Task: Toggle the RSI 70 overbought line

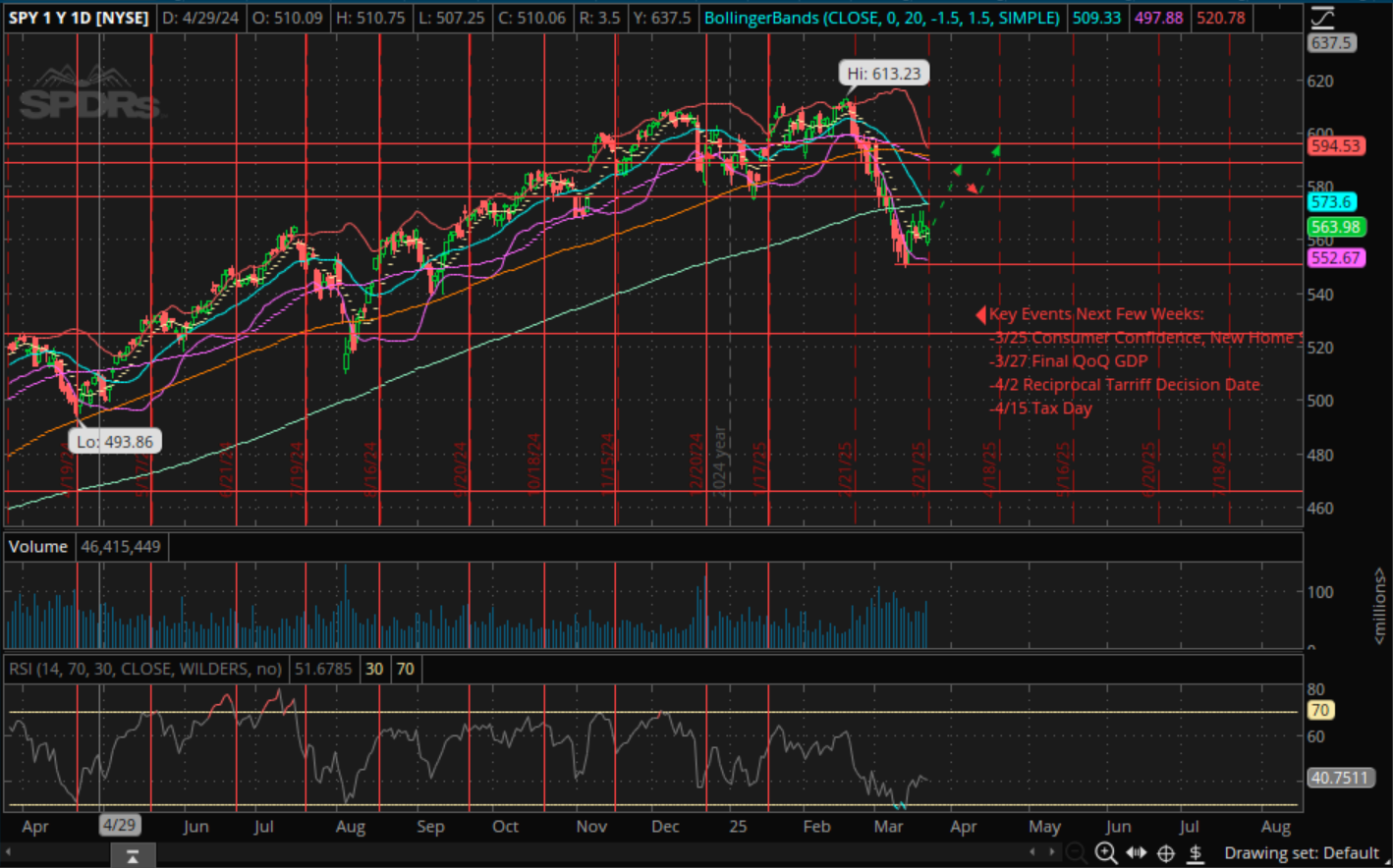Action: pyautogui.click(x=405, y=669)
